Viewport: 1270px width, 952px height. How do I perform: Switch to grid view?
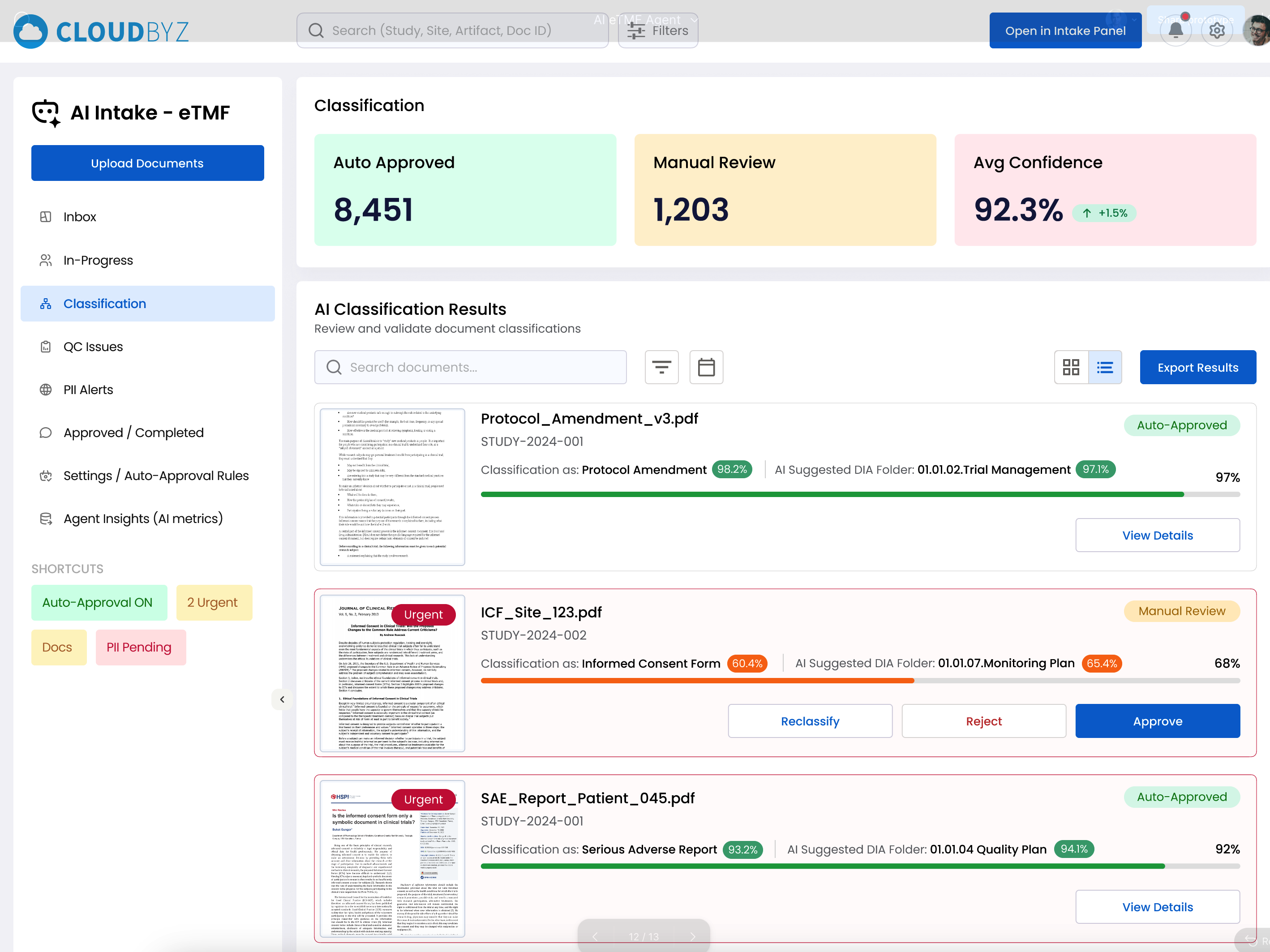1071,367
